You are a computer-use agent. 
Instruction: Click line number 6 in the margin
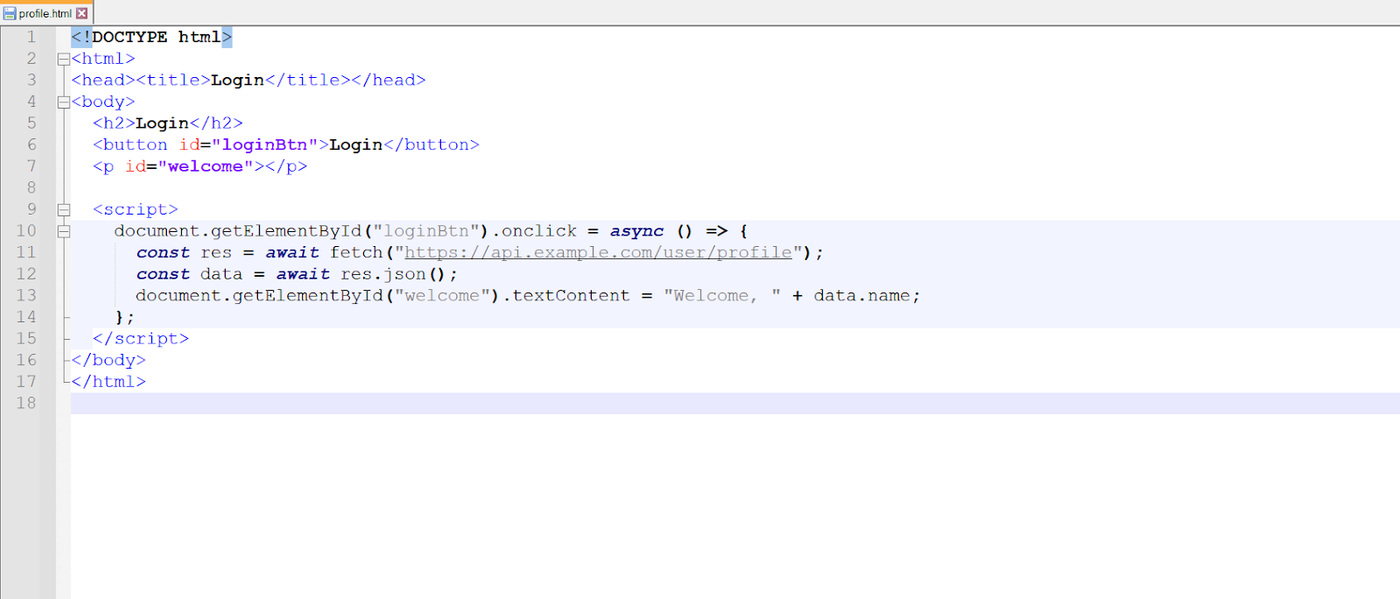point(31,145)
